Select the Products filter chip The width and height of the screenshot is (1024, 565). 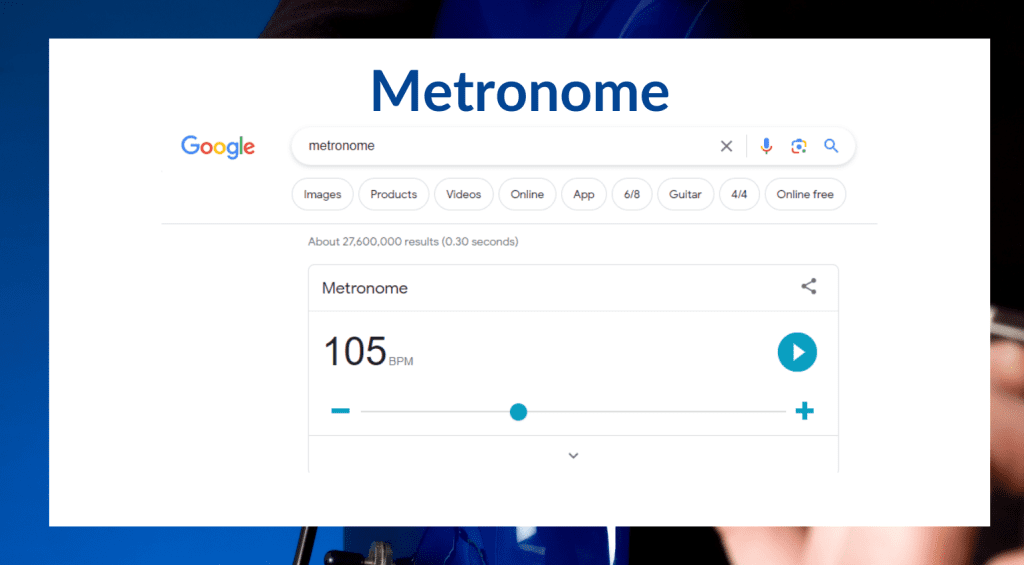[394, 194]
